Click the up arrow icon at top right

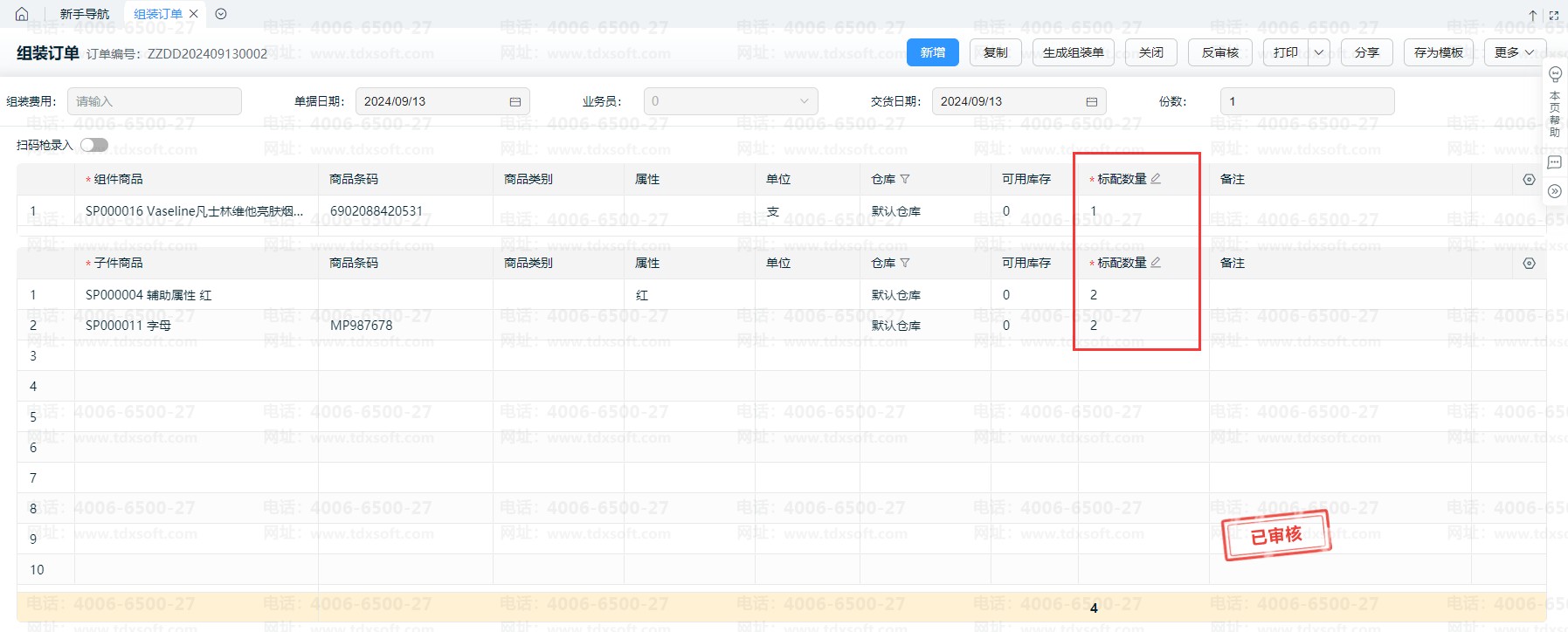pos(1533,15)
